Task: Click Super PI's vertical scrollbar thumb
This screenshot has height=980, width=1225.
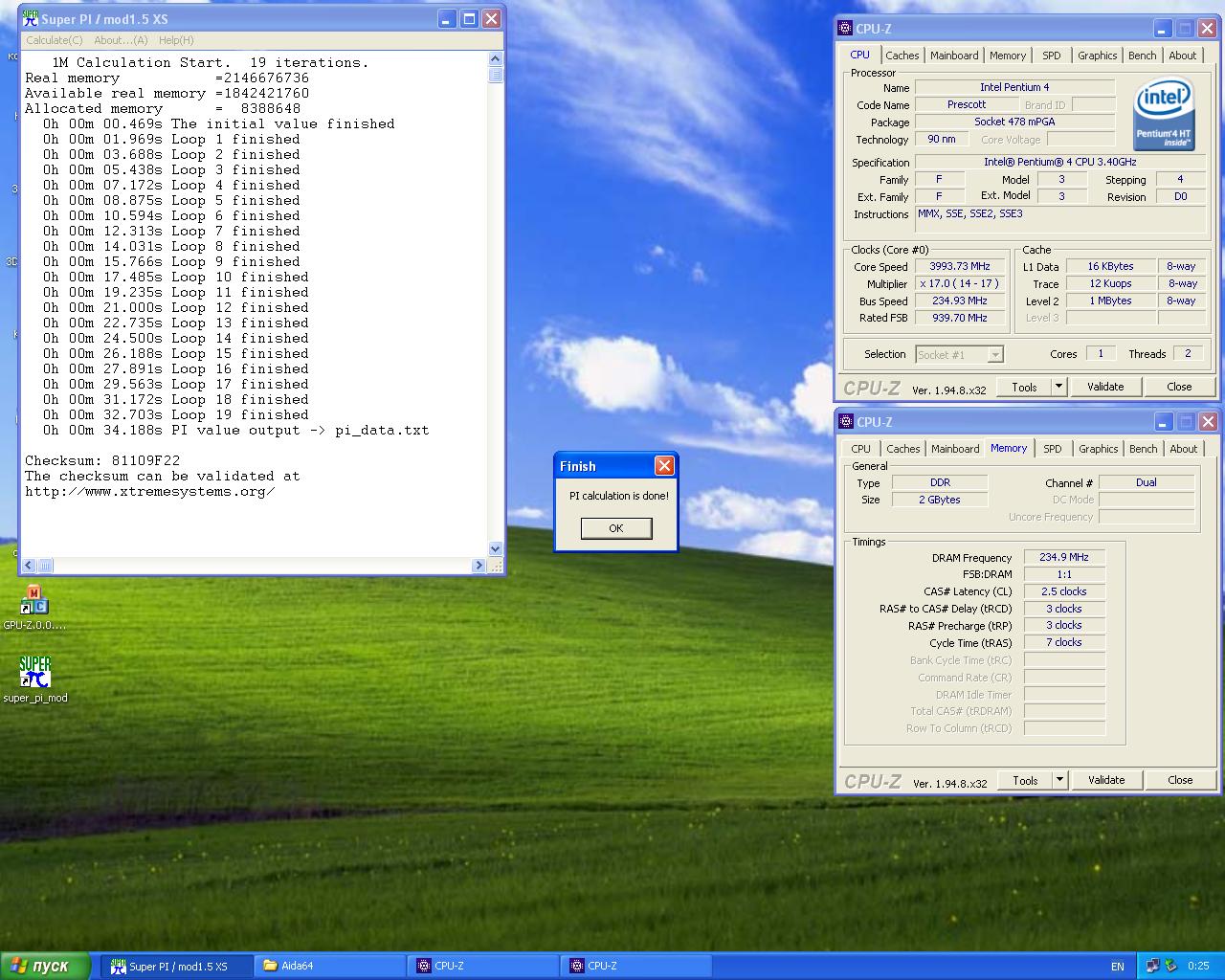Action: coord(496,75)
